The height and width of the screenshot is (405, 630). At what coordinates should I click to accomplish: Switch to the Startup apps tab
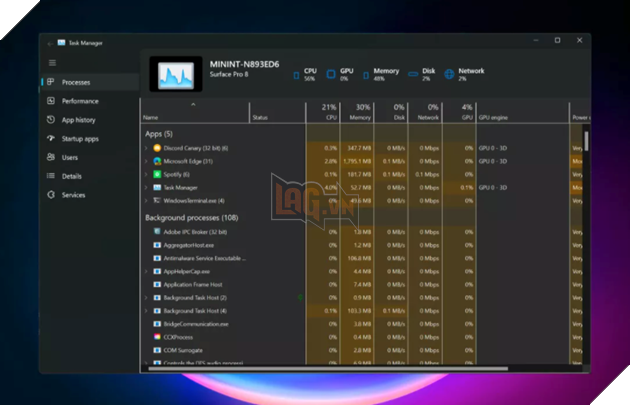90,139
